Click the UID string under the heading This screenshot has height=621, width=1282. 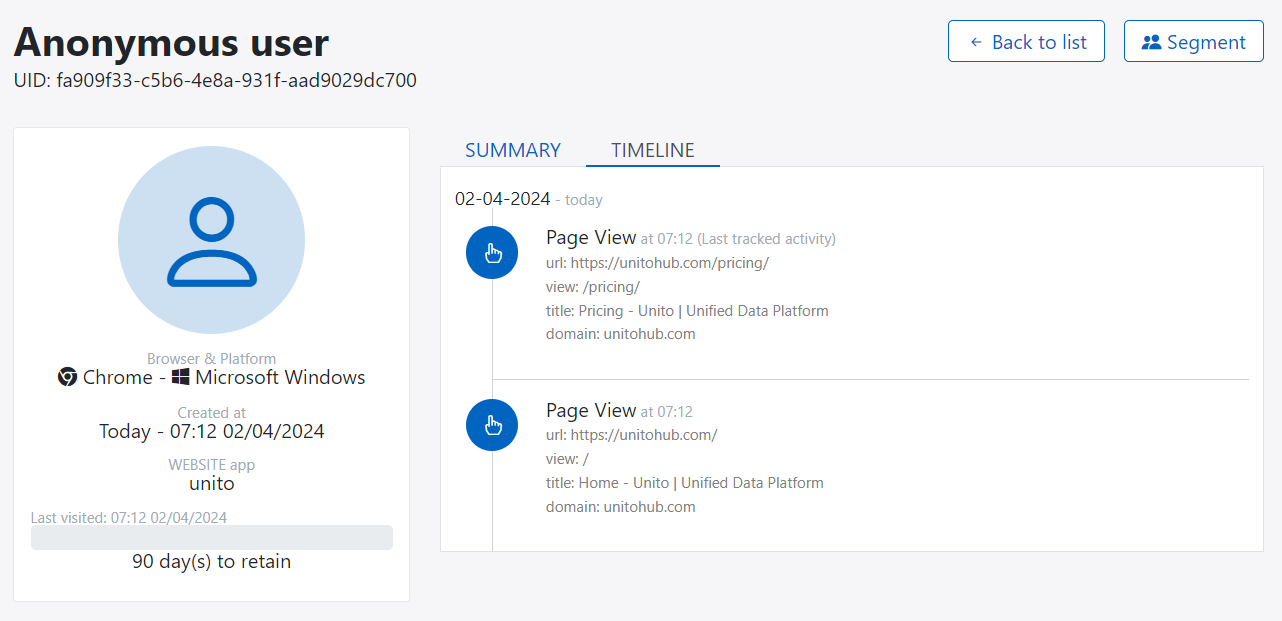click(215, 80)
